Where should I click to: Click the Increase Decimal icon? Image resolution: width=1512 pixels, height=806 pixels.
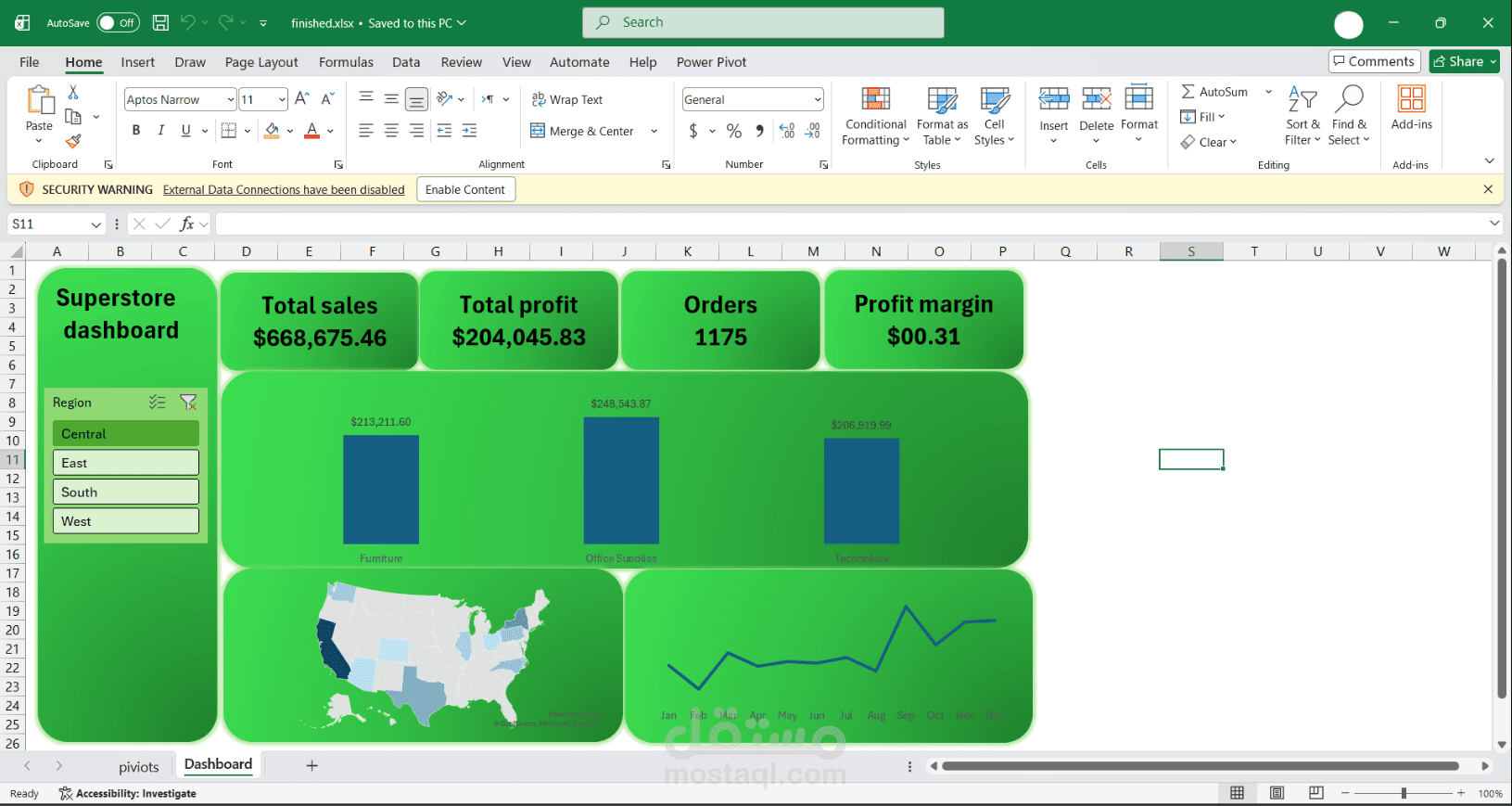click(786, 131)
